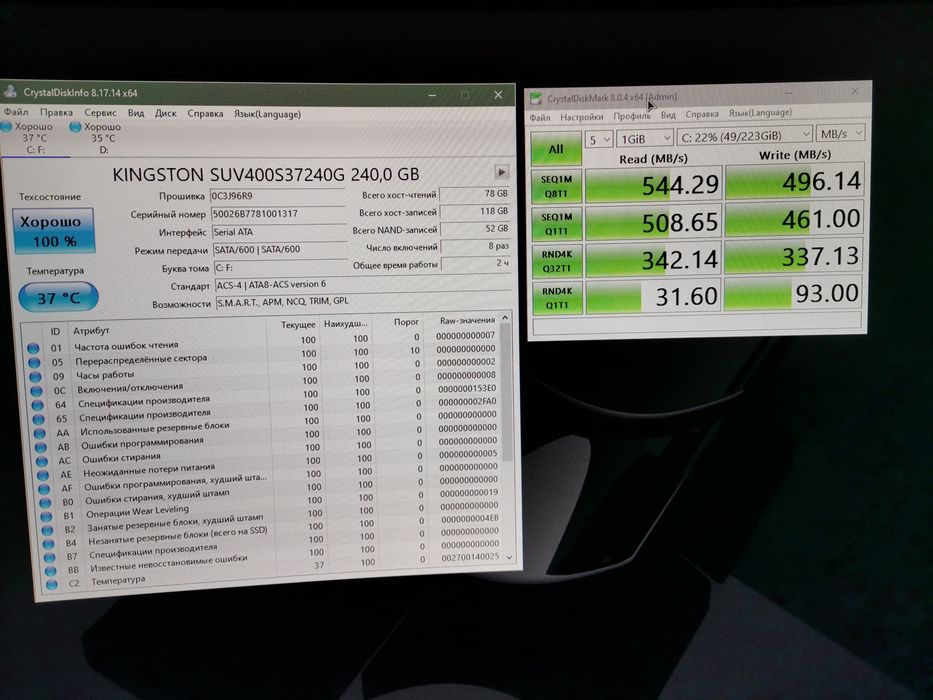Click status icon for attribute 05
The height and width of the screenshot is (700, 933).
[35, 362]
